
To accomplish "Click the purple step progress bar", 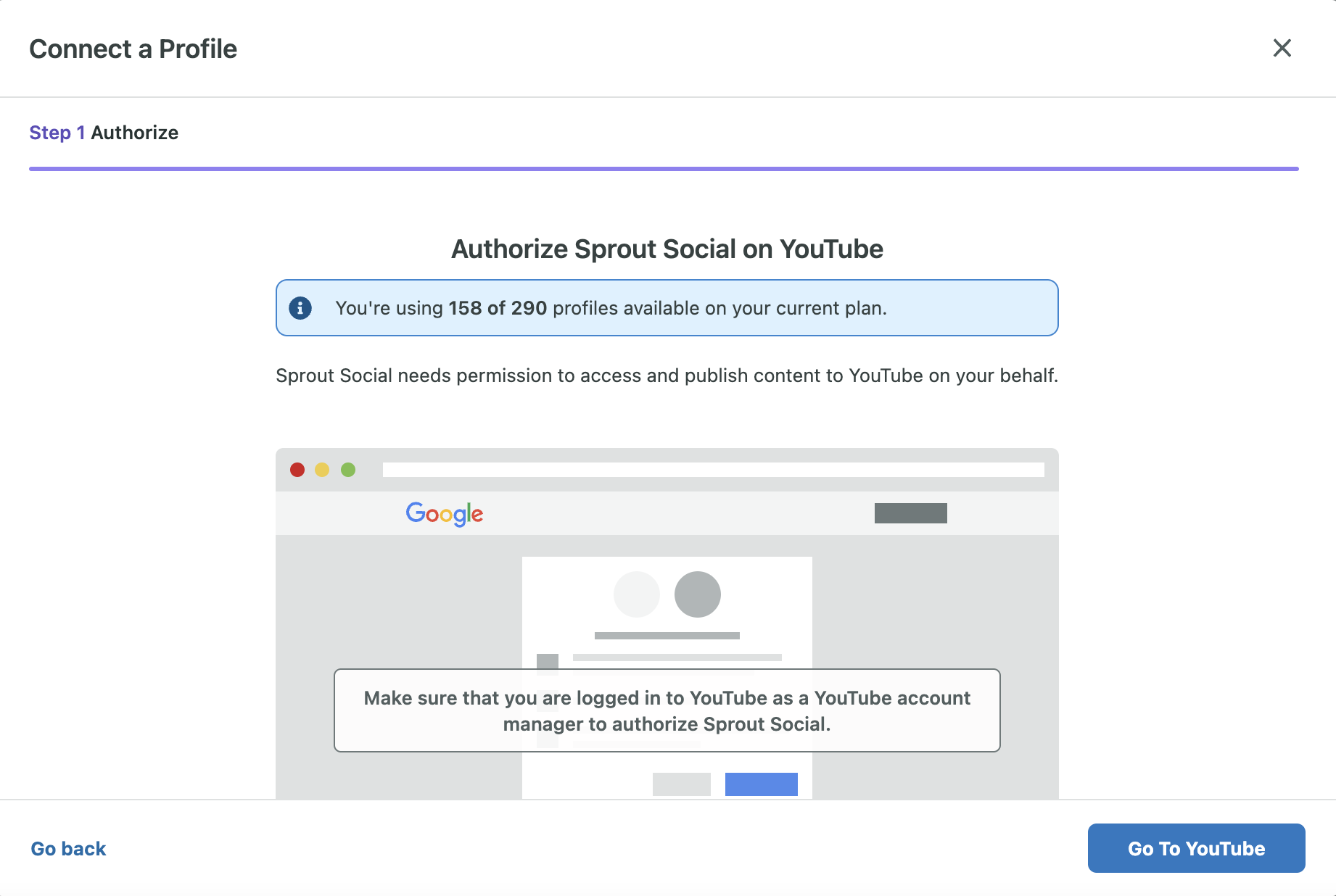I will pos(664,169).
